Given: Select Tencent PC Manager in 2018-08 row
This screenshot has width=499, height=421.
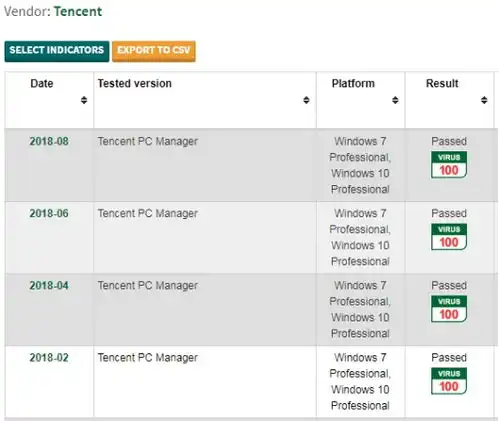Looking at the screenshot, I should (148, 141).
